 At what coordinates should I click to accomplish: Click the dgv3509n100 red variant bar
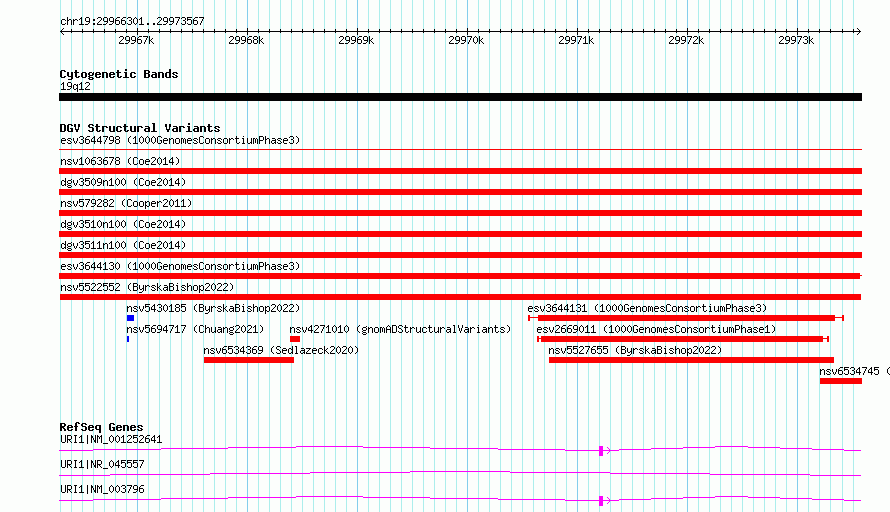click(x=460, y=192)
